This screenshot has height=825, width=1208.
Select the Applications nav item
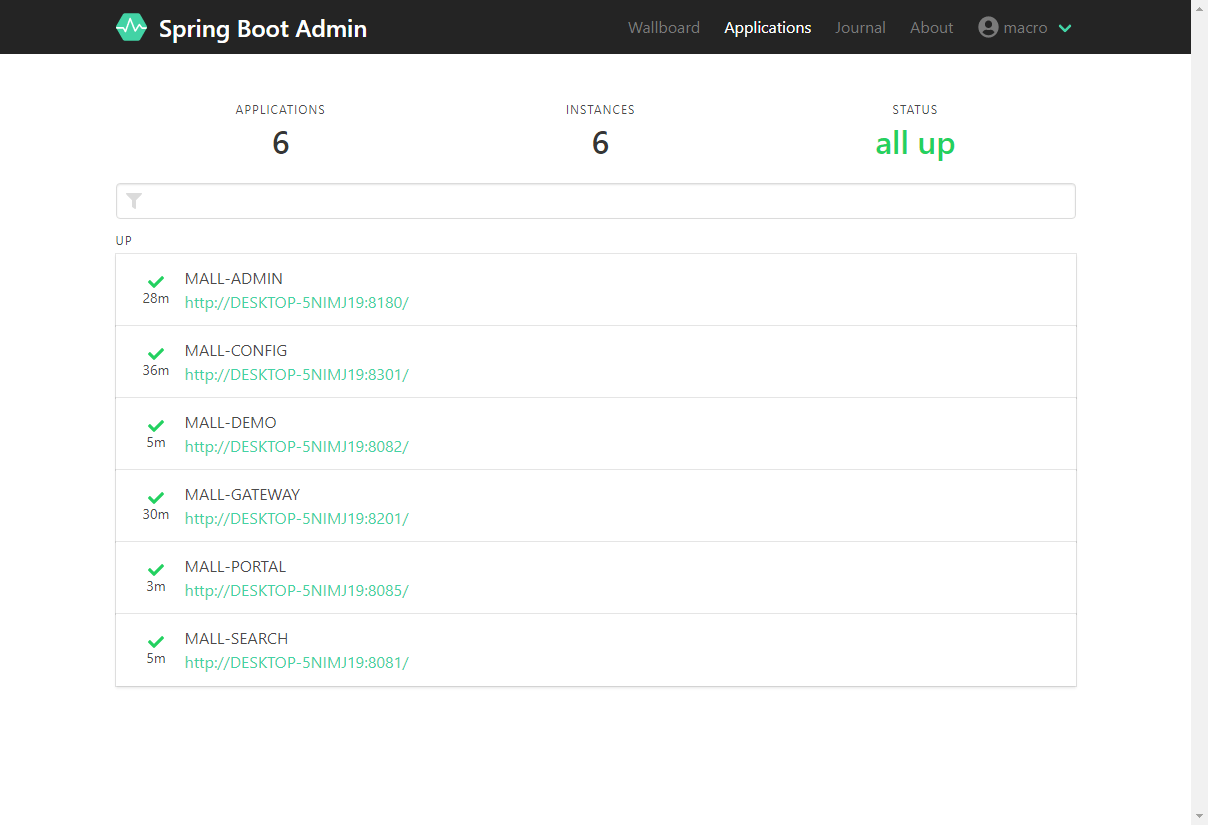click(767, 28)
